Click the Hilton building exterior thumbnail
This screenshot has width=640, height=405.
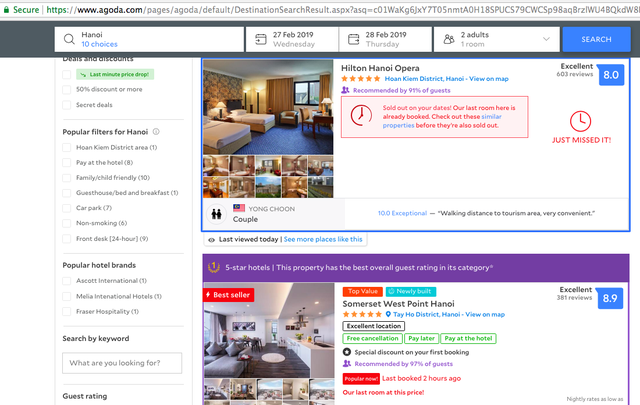(x=268, y=187)
